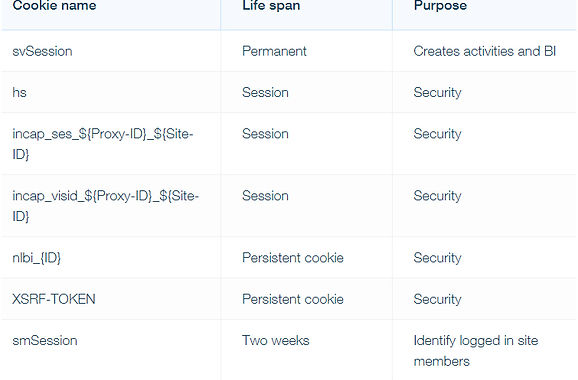Image resolution: width=578 pixels, height=380 pixels.
Task: Click Persistent cookie in XSRF-TOKEN row
Action: [293, 299]
